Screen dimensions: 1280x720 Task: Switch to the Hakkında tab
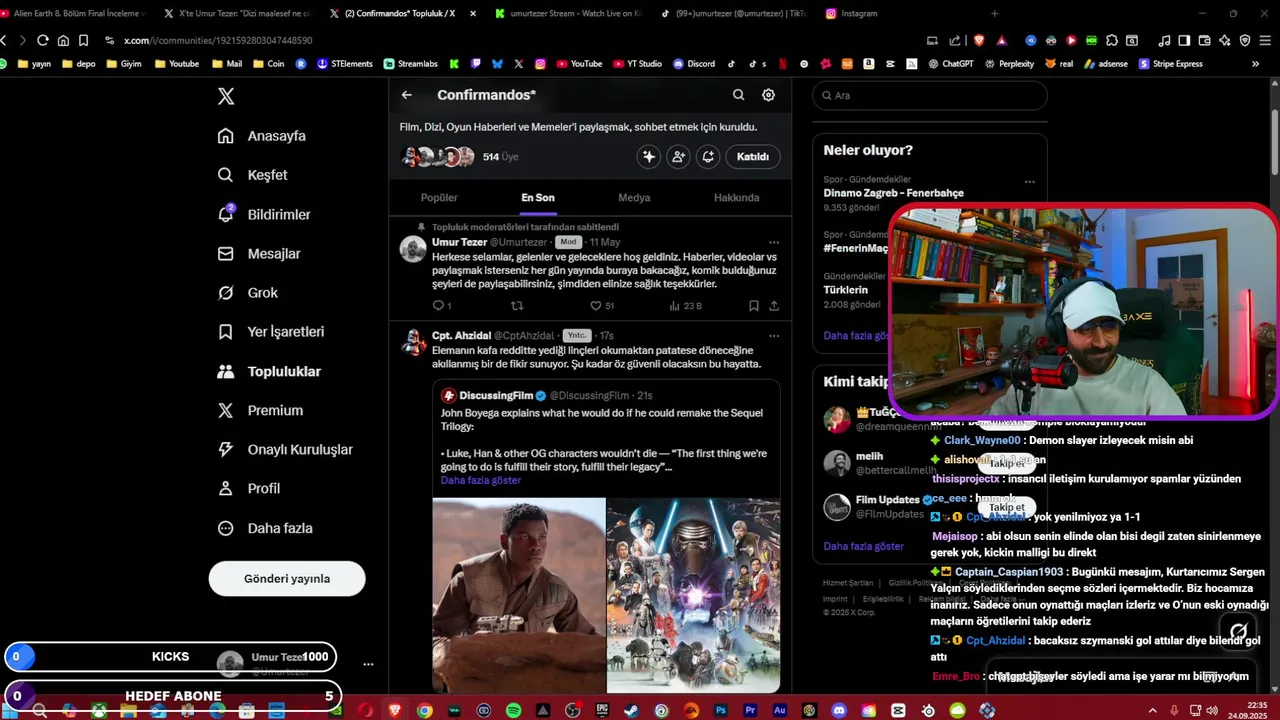[x=736, y=198]
